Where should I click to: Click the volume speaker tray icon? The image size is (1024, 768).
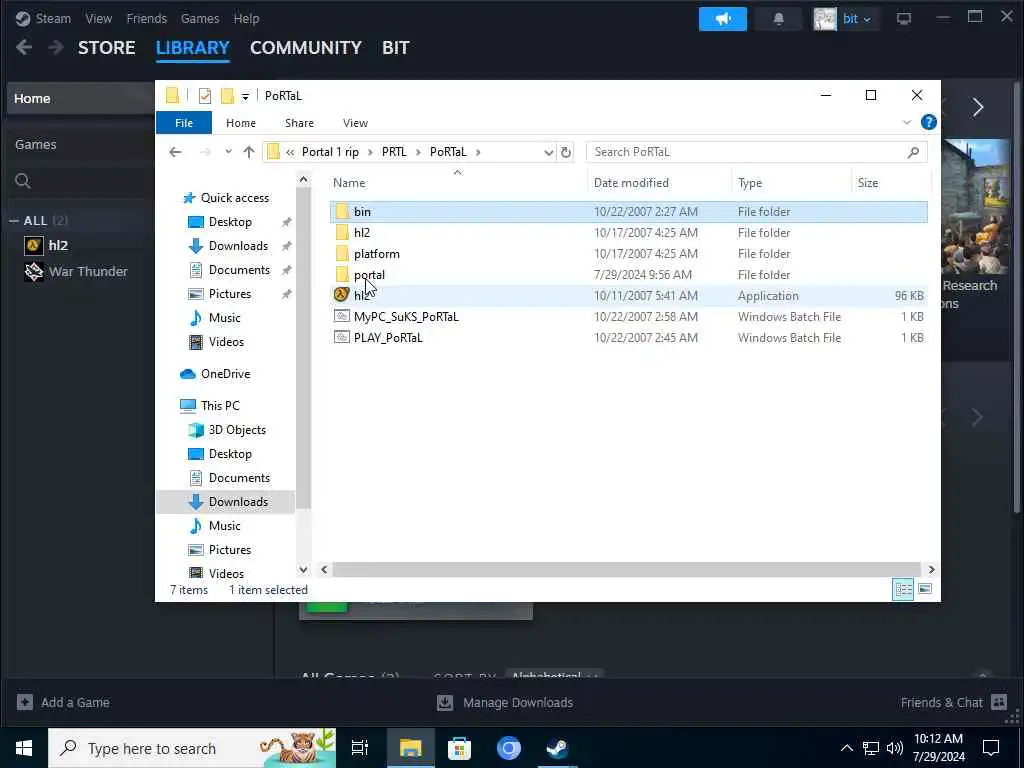(x=895, y=748)
